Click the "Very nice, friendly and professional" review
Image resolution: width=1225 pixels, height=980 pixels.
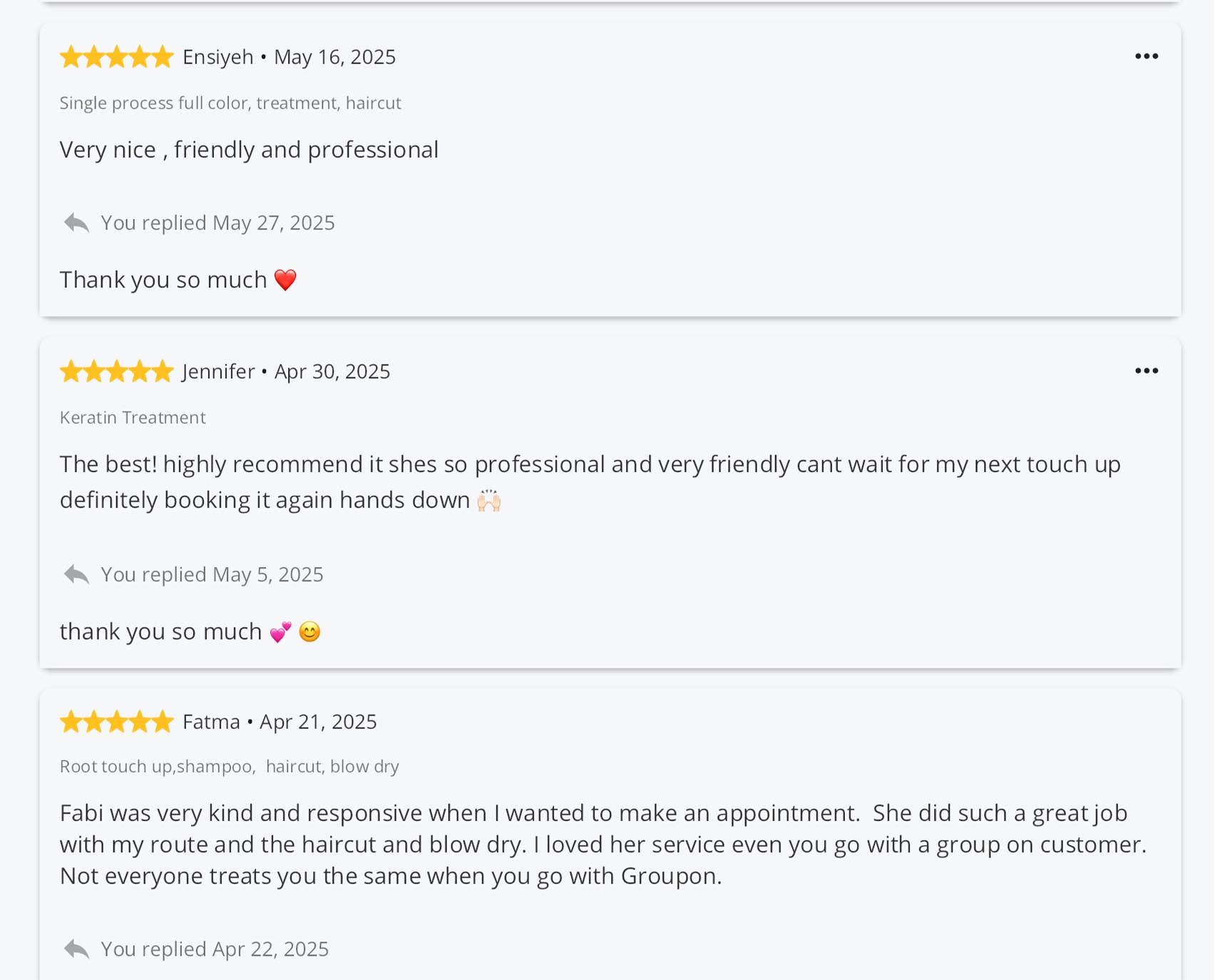249,150
